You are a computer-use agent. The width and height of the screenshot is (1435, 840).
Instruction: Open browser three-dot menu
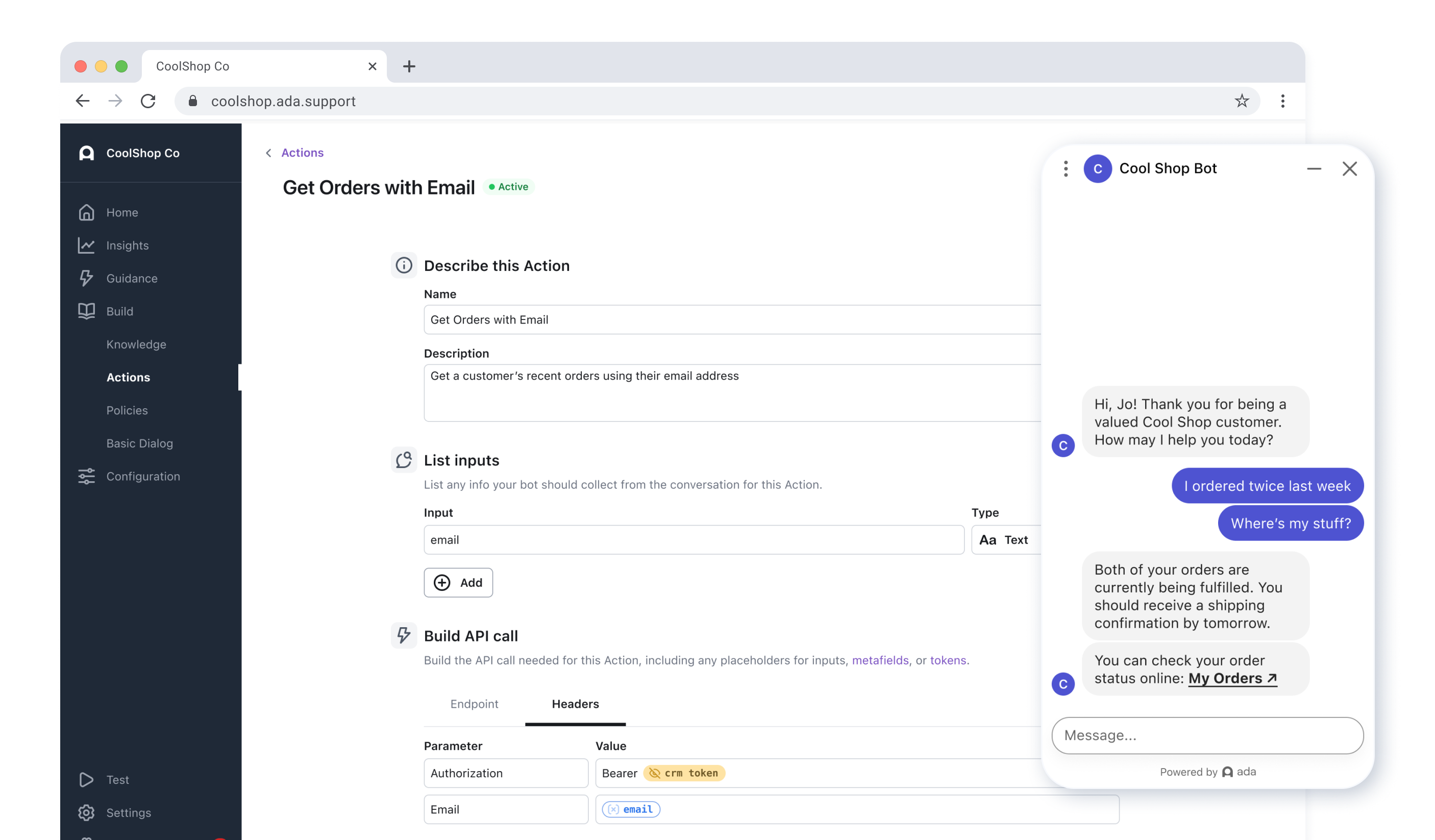(1282, 101)
